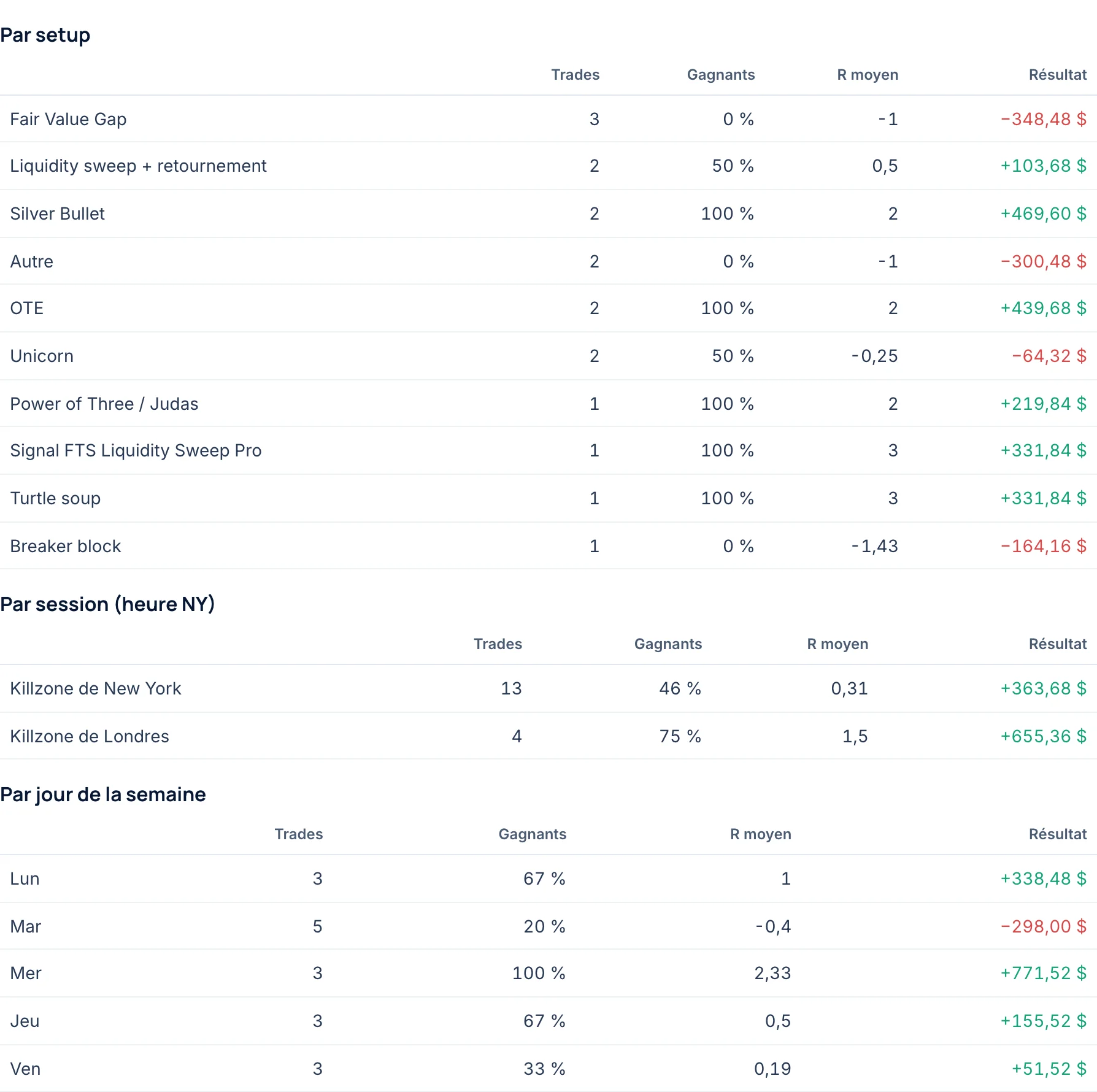Click the "Par session (heure NY)" heading
The width and height of the screenshot is (1097, 1092).
[x=107, y=604]
